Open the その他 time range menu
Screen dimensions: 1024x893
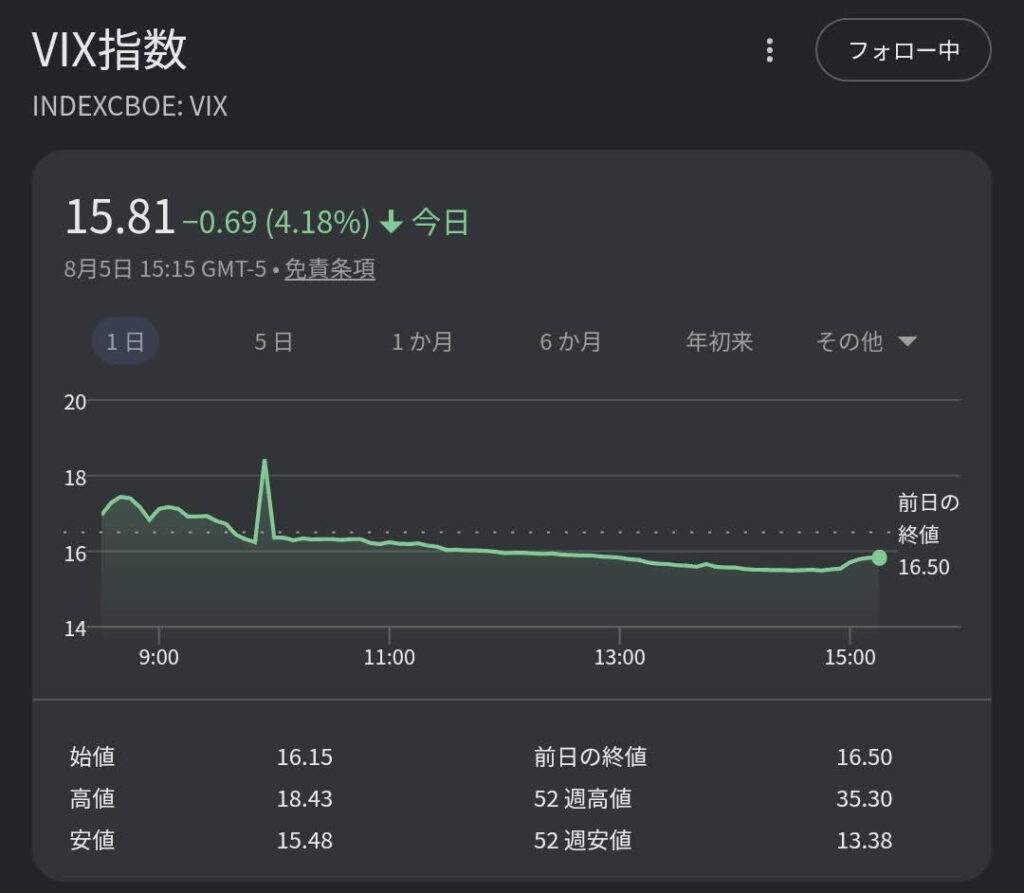point(866,341)
